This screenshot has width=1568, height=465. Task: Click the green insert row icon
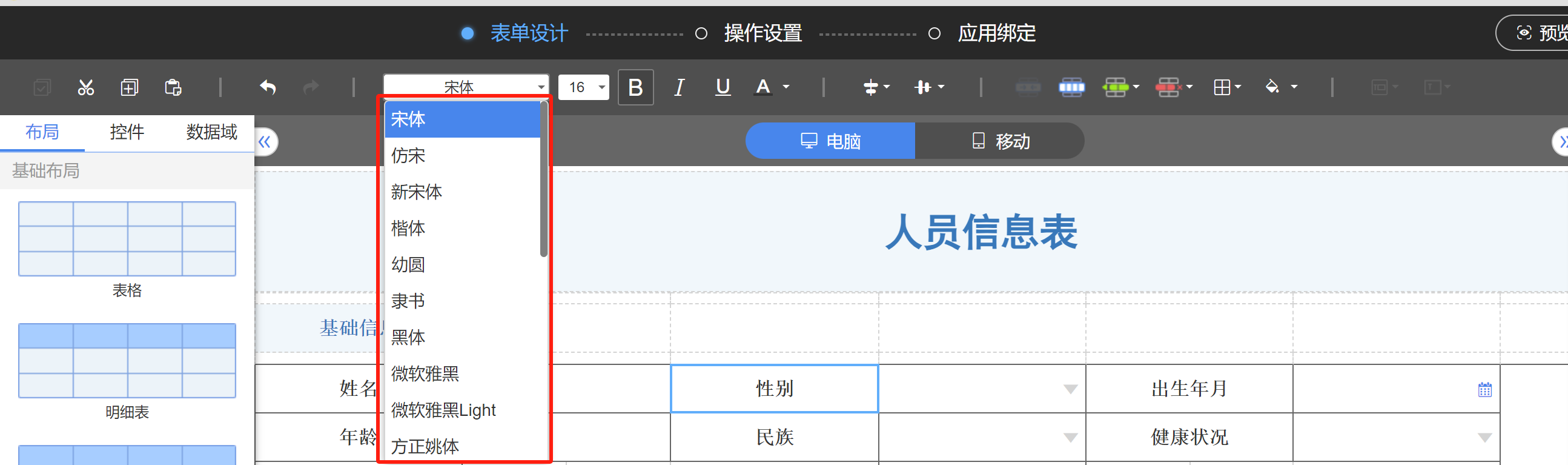[1115, 88]
